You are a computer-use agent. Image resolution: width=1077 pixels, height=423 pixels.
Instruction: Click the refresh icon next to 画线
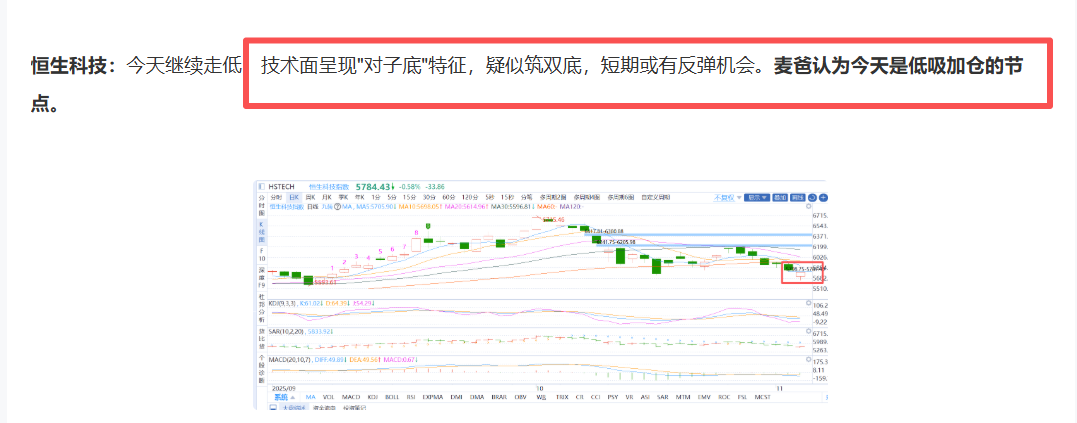(x=812, y=198)
